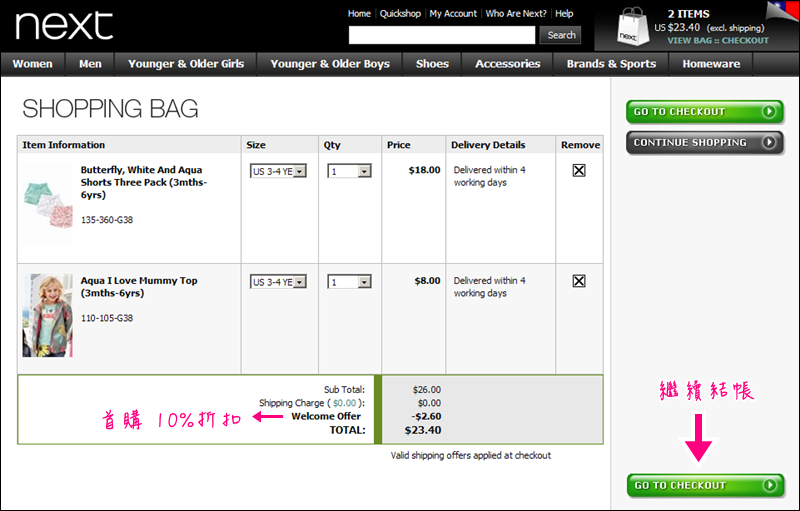This screenshot has width=800, height=511.
Task: Click the TOTAL $23.40 amount
Action: pyautogui.click(x=423, y=430)
